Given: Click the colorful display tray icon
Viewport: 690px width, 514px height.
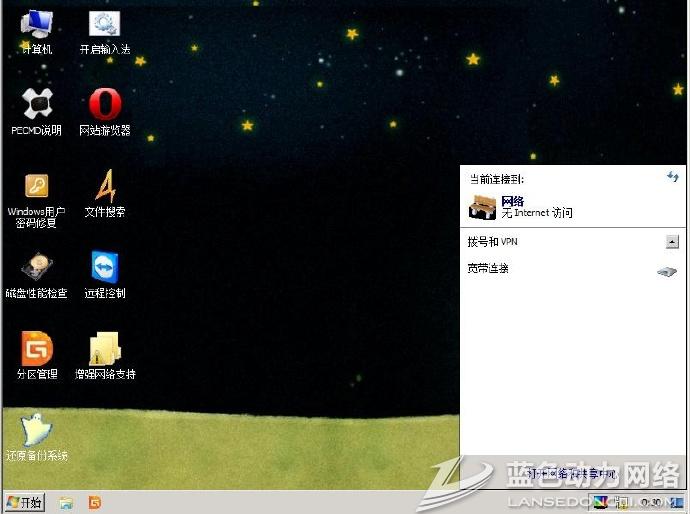Looking at the screenshot, I should click(601, 502).
